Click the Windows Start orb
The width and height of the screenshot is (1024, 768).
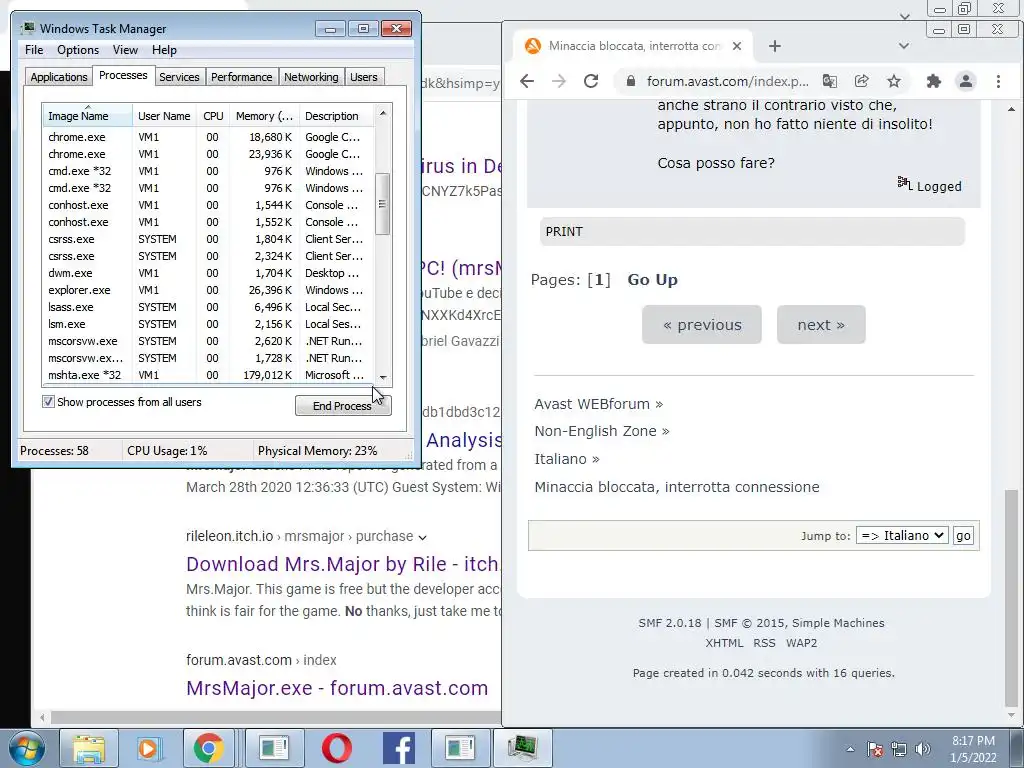[x=27, y=748]
